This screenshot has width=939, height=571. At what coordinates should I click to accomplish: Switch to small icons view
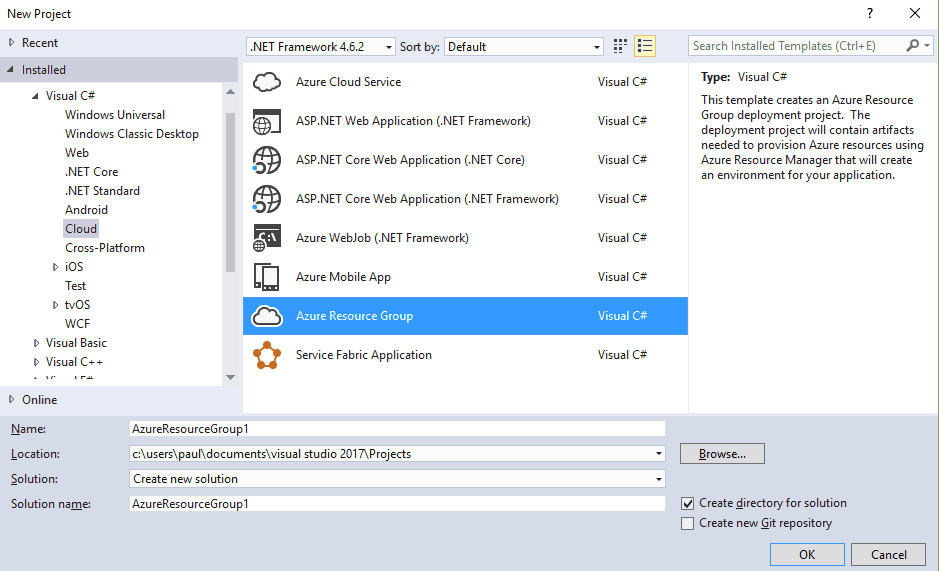click(x=620, y=46)
